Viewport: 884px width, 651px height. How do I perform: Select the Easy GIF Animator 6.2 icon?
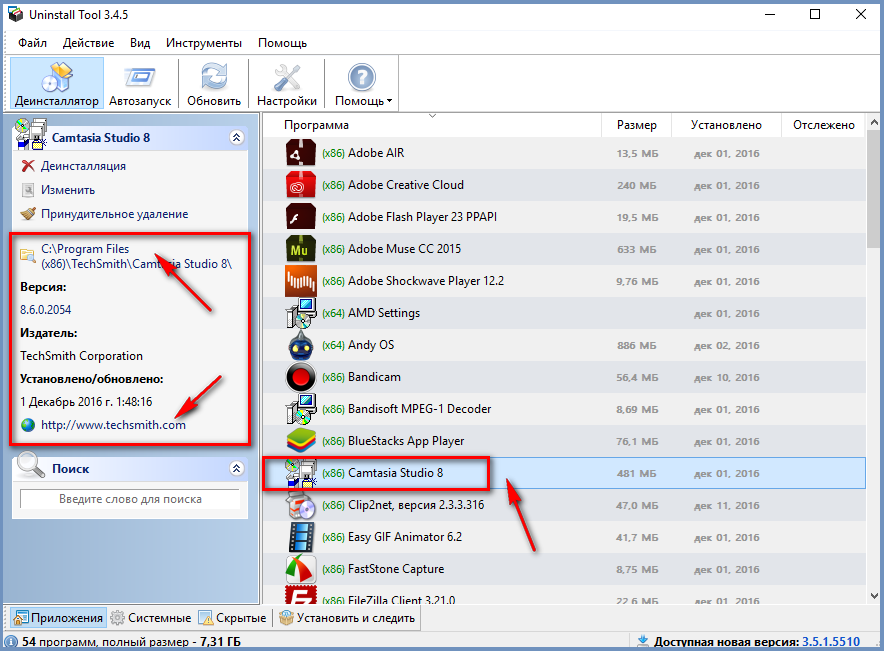[300, 537]
